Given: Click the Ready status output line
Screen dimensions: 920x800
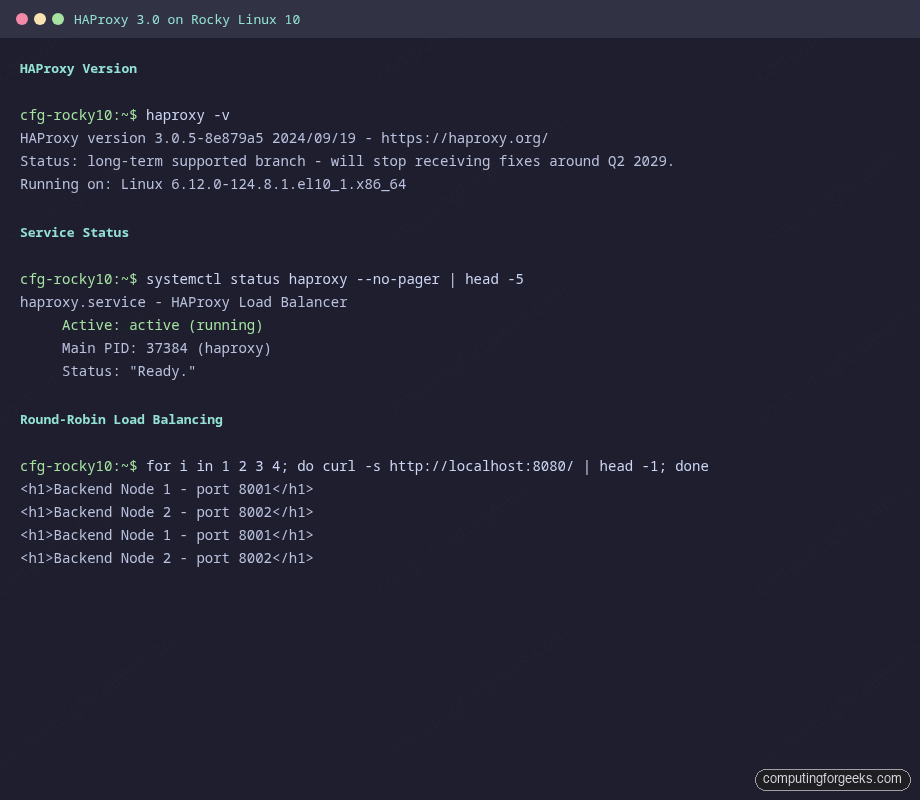Looking at the screenshot, I should tap(128, 371).
